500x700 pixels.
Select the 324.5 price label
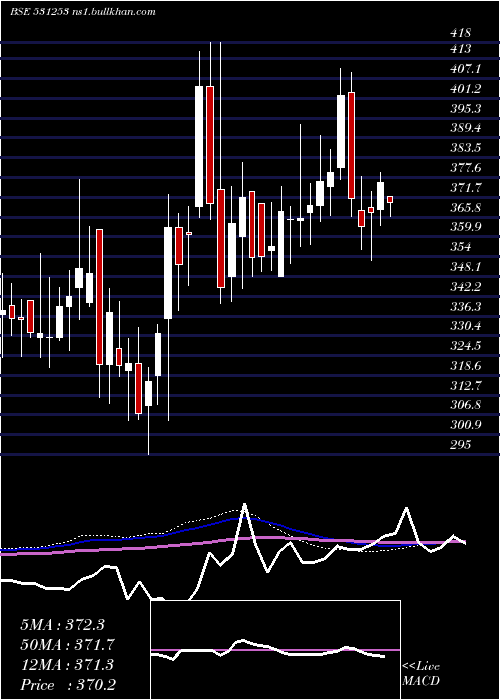coord(465,346)
